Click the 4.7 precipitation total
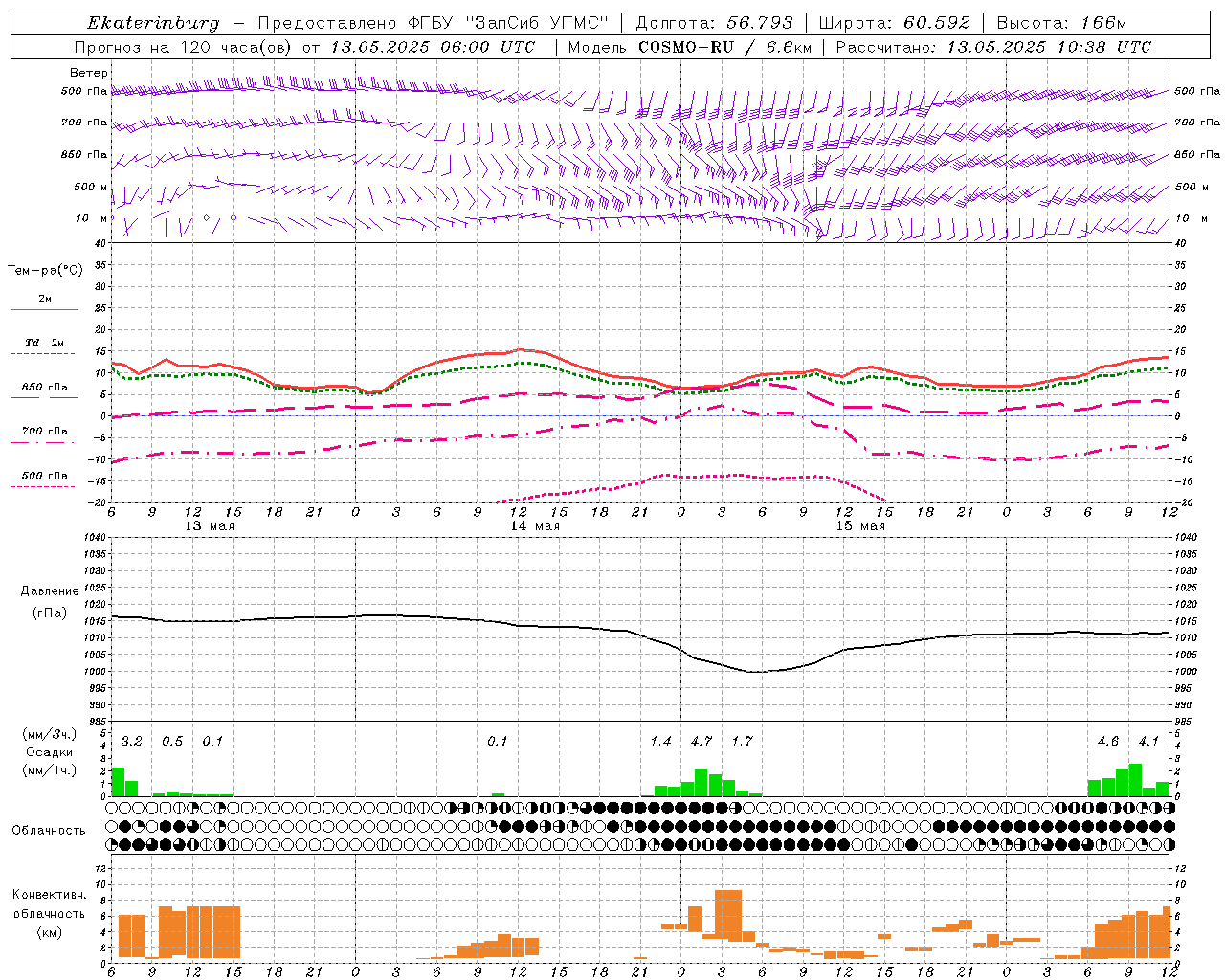This screenshot has width=1225, height=980. click(x=702, y=742)
